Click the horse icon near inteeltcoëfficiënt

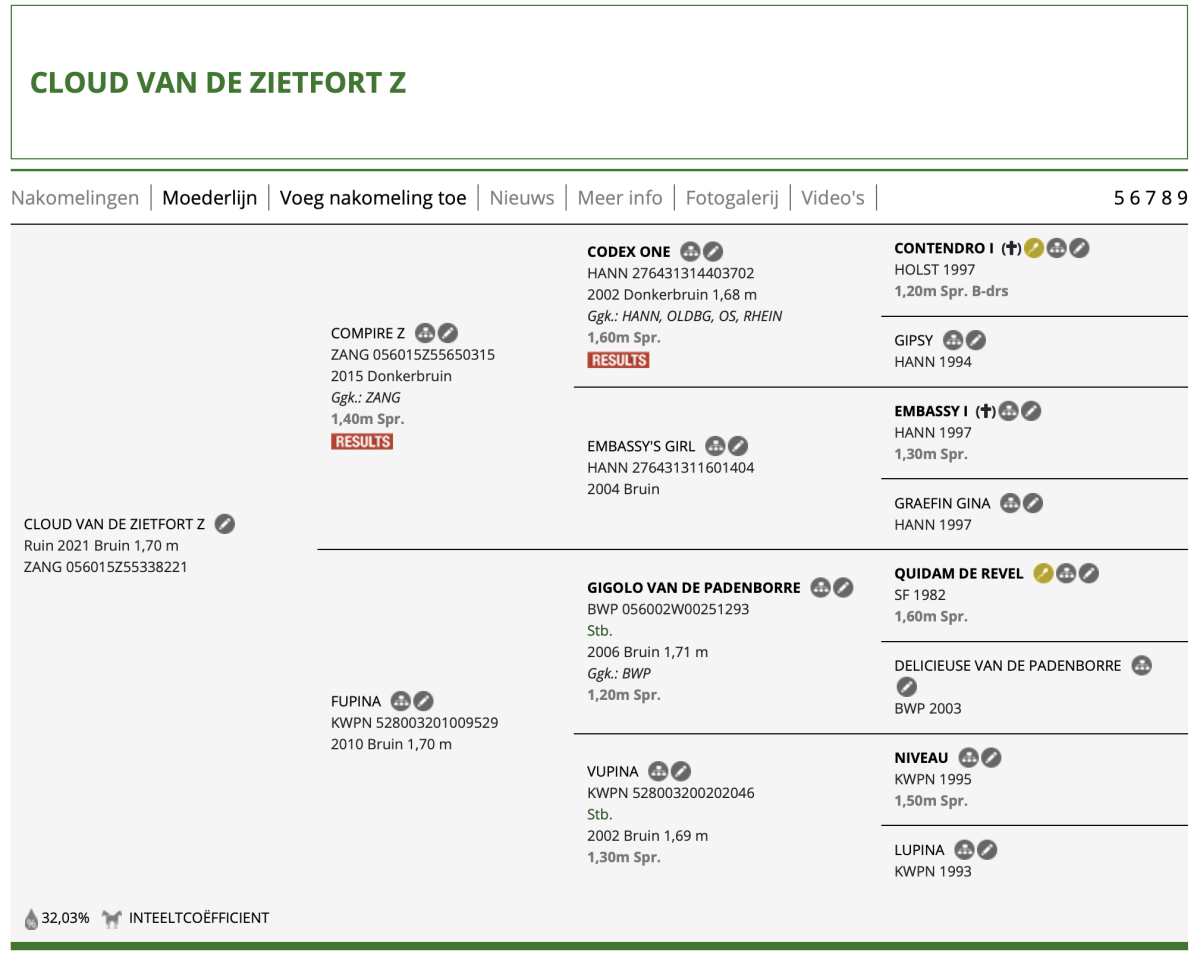111,917
